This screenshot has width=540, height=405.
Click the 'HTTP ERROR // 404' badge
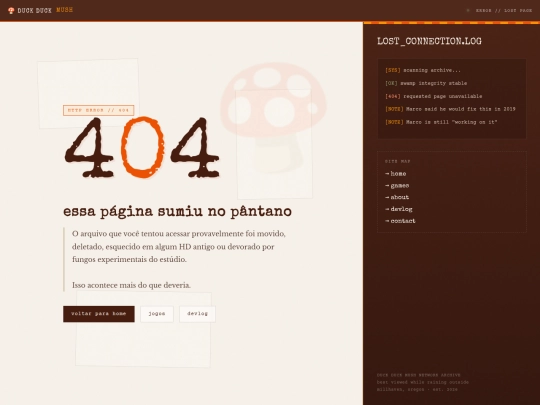[98, 110]
